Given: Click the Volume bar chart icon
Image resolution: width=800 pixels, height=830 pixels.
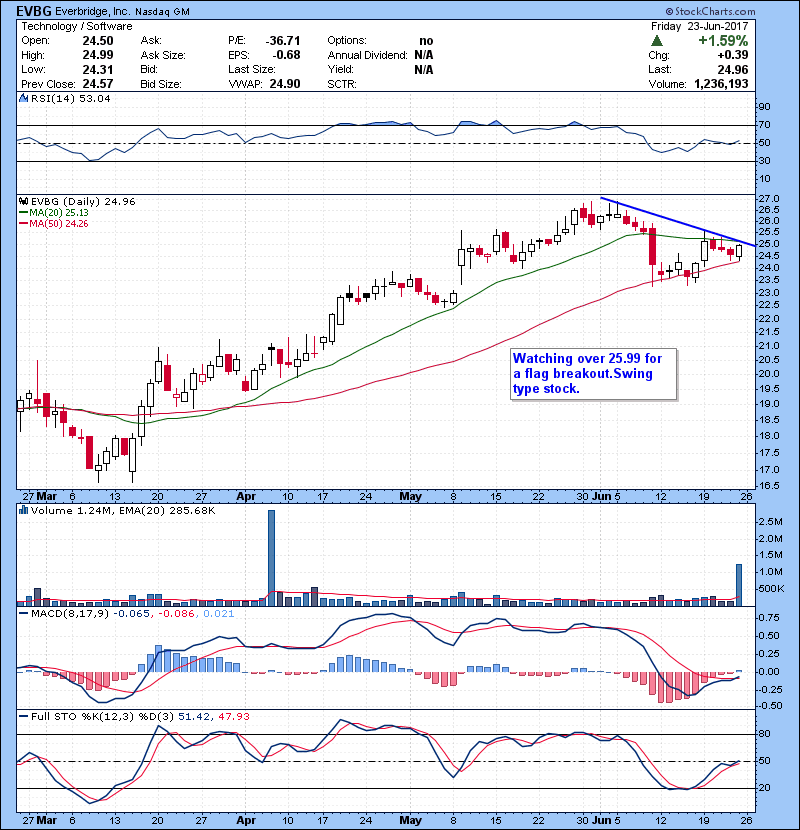Looking at the screenshot, I should 23,510.
